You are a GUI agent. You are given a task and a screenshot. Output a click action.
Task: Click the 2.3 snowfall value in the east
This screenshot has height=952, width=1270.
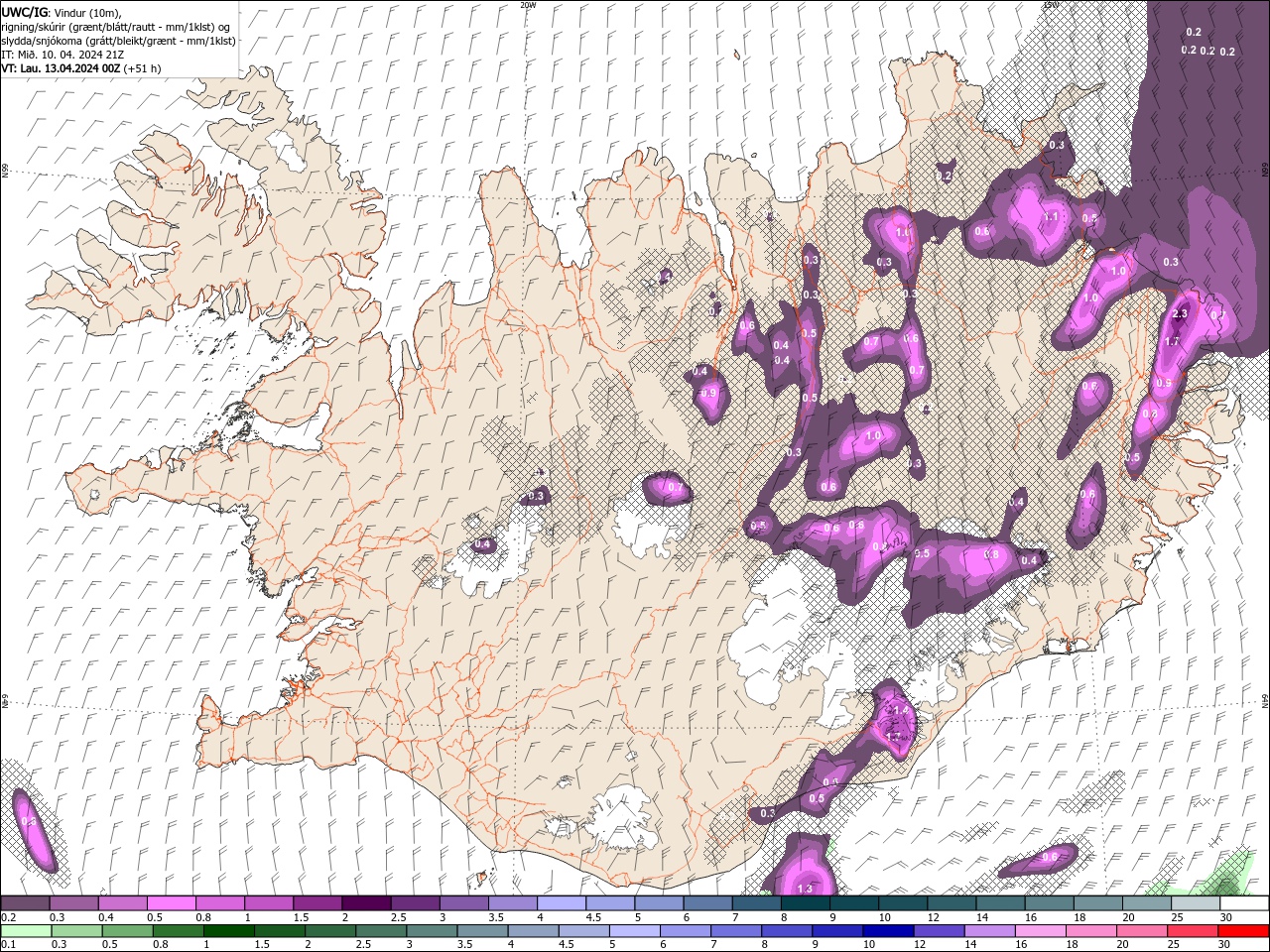click(x=1180, y=314)
